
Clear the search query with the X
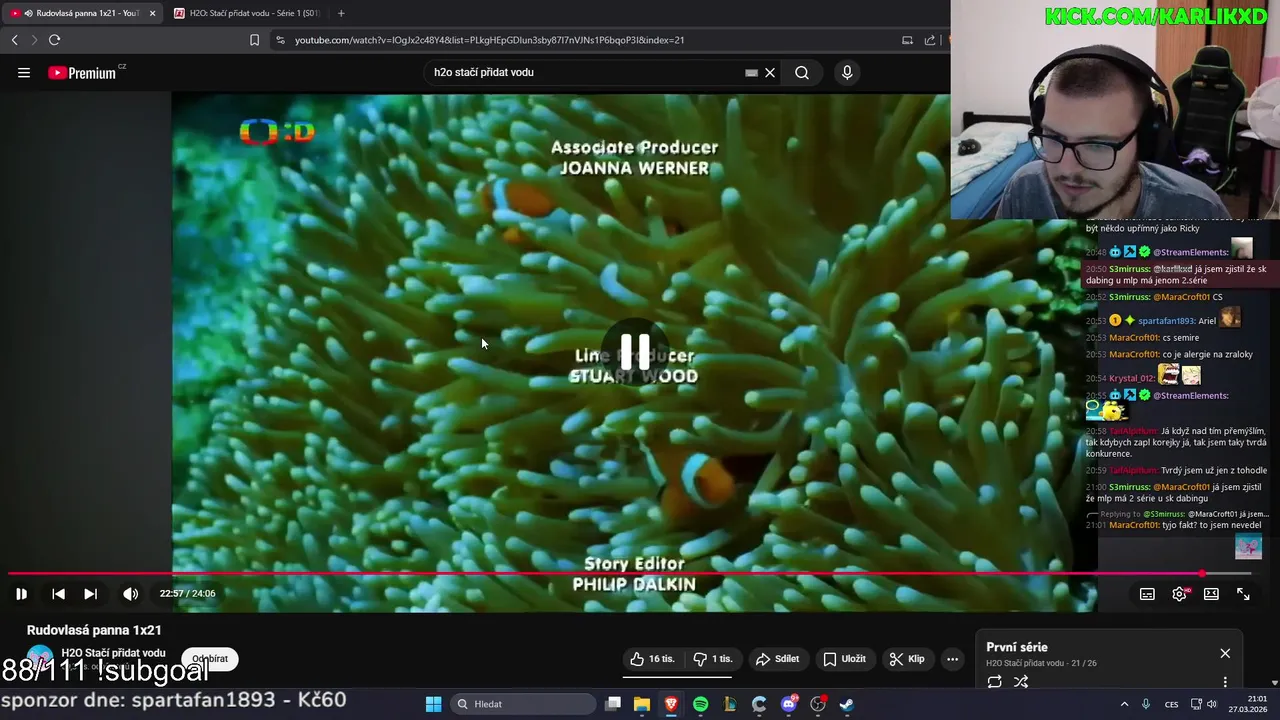coord(770,72)
